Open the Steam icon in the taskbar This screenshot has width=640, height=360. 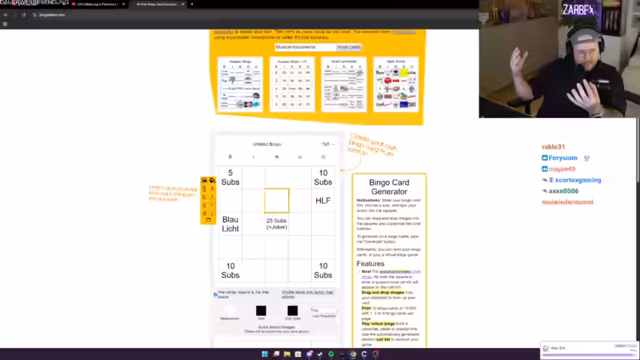click(x=320, y=354)
